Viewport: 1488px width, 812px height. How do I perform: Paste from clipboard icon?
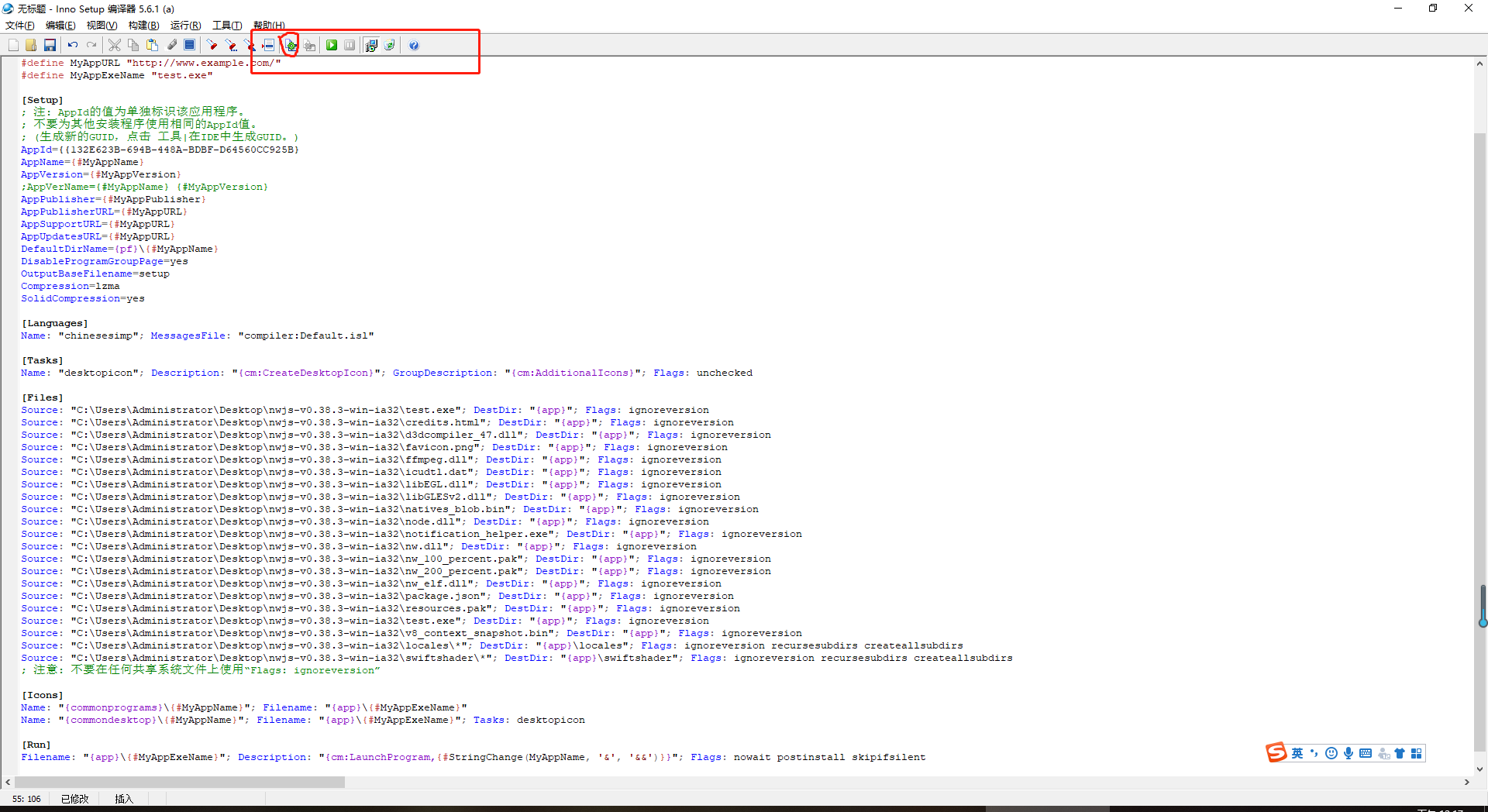click(152, 45)
